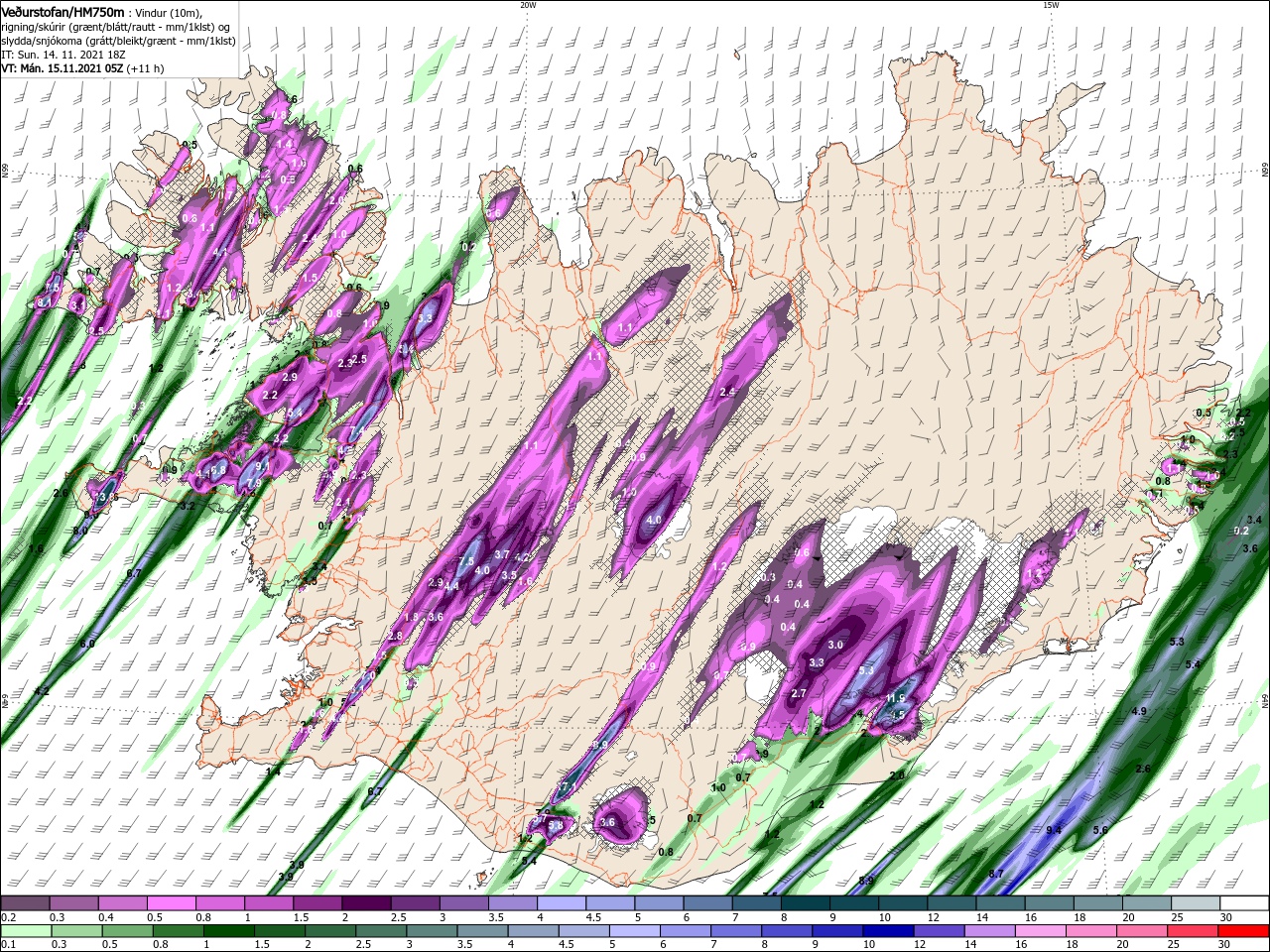Pick the crimson 25 swatch in rain legend
This screenshot has height=952, width=1270.
[1194, 930]
